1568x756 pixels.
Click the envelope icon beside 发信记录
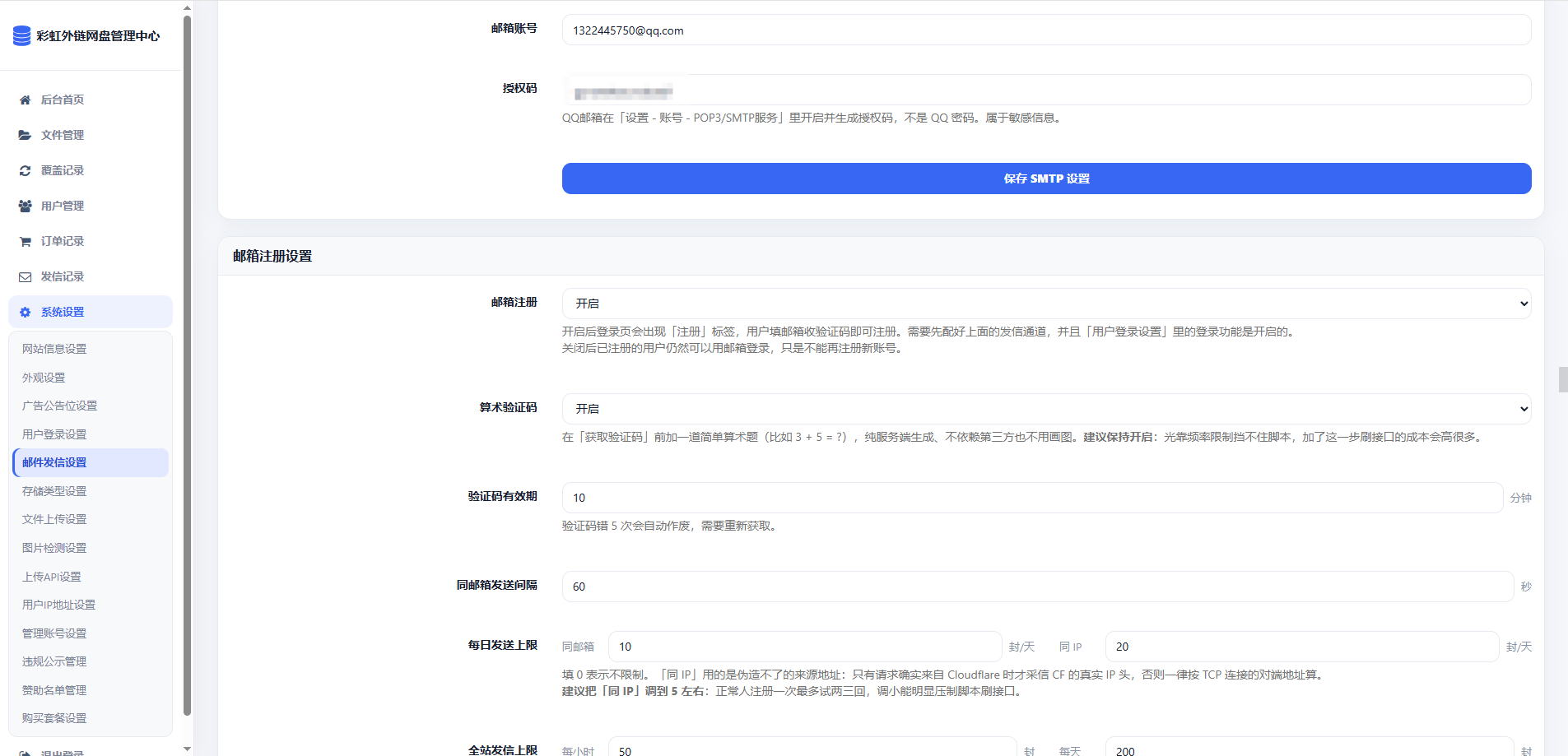pos(25,276)
